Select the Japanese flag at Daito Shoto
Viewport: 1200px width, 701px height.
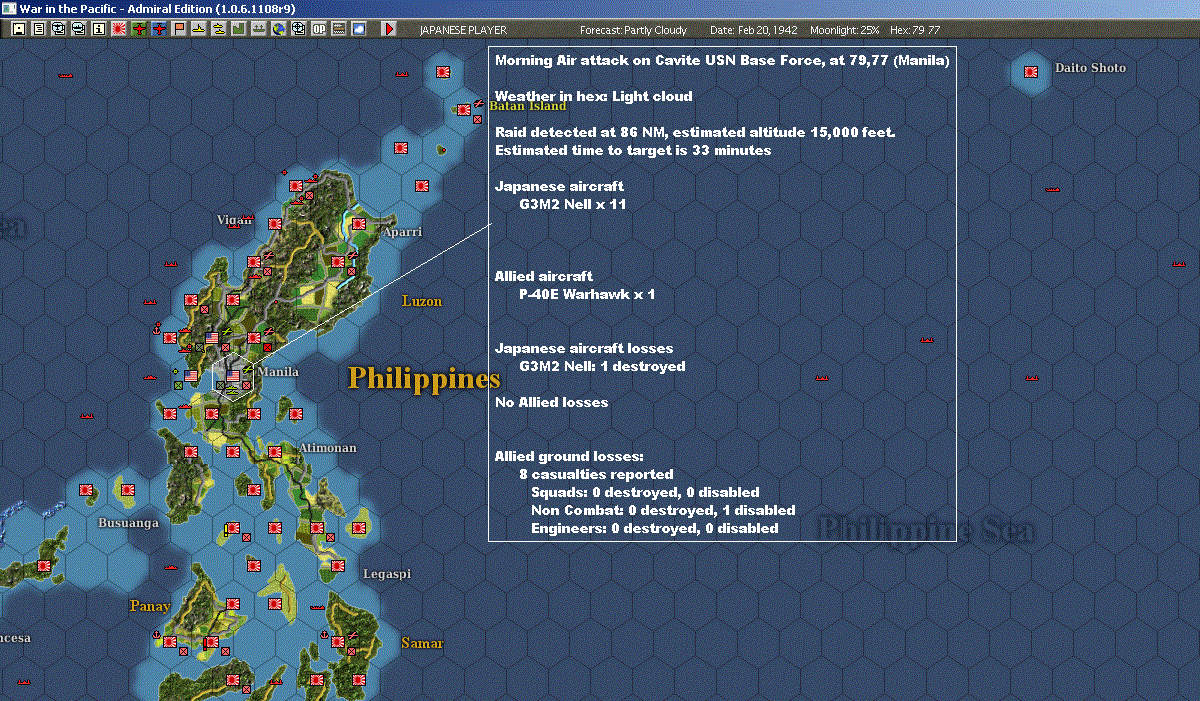1031,71
